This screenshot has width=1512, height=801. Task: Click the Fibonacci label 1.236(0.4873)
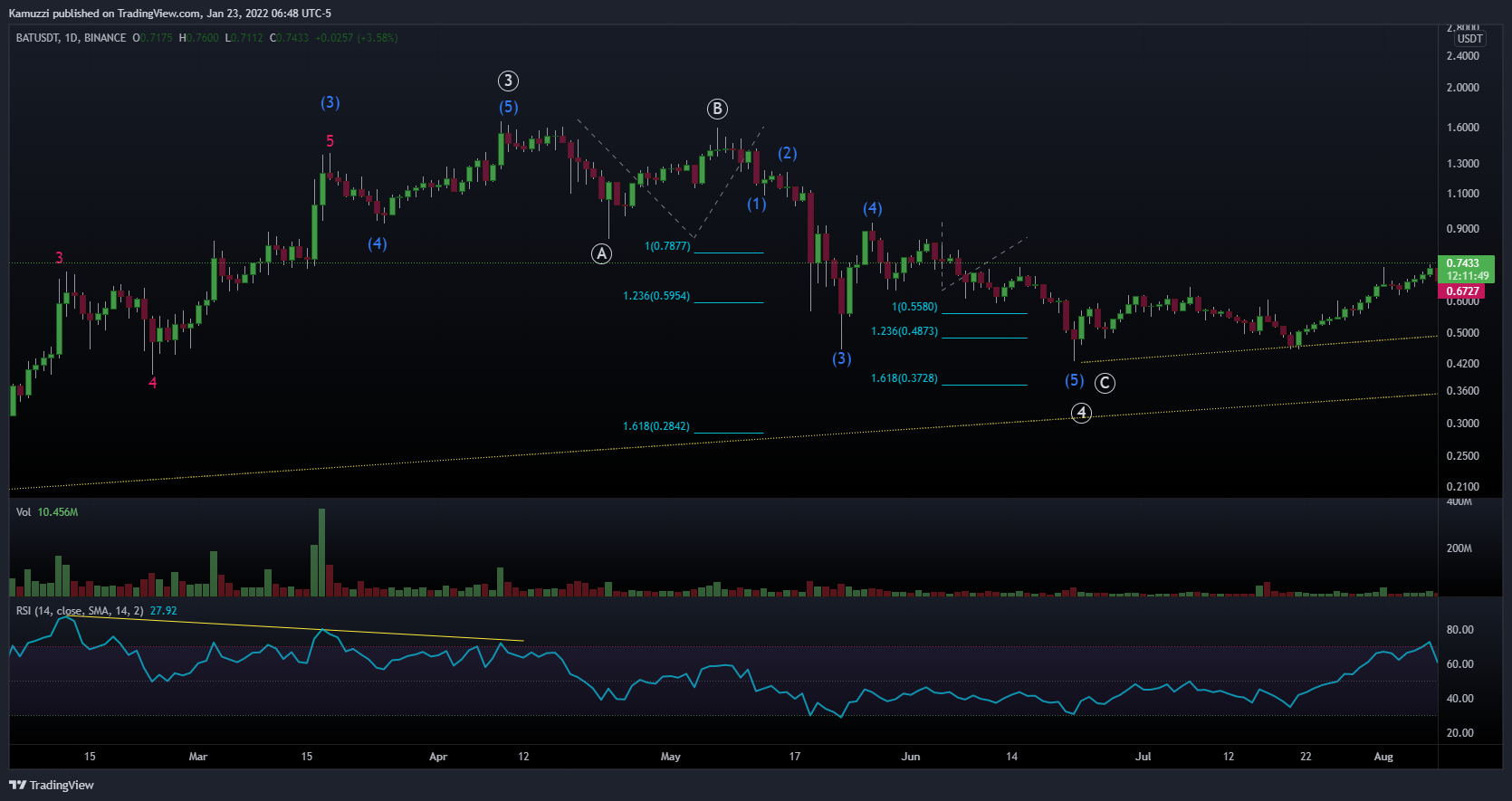pos(904,331)
